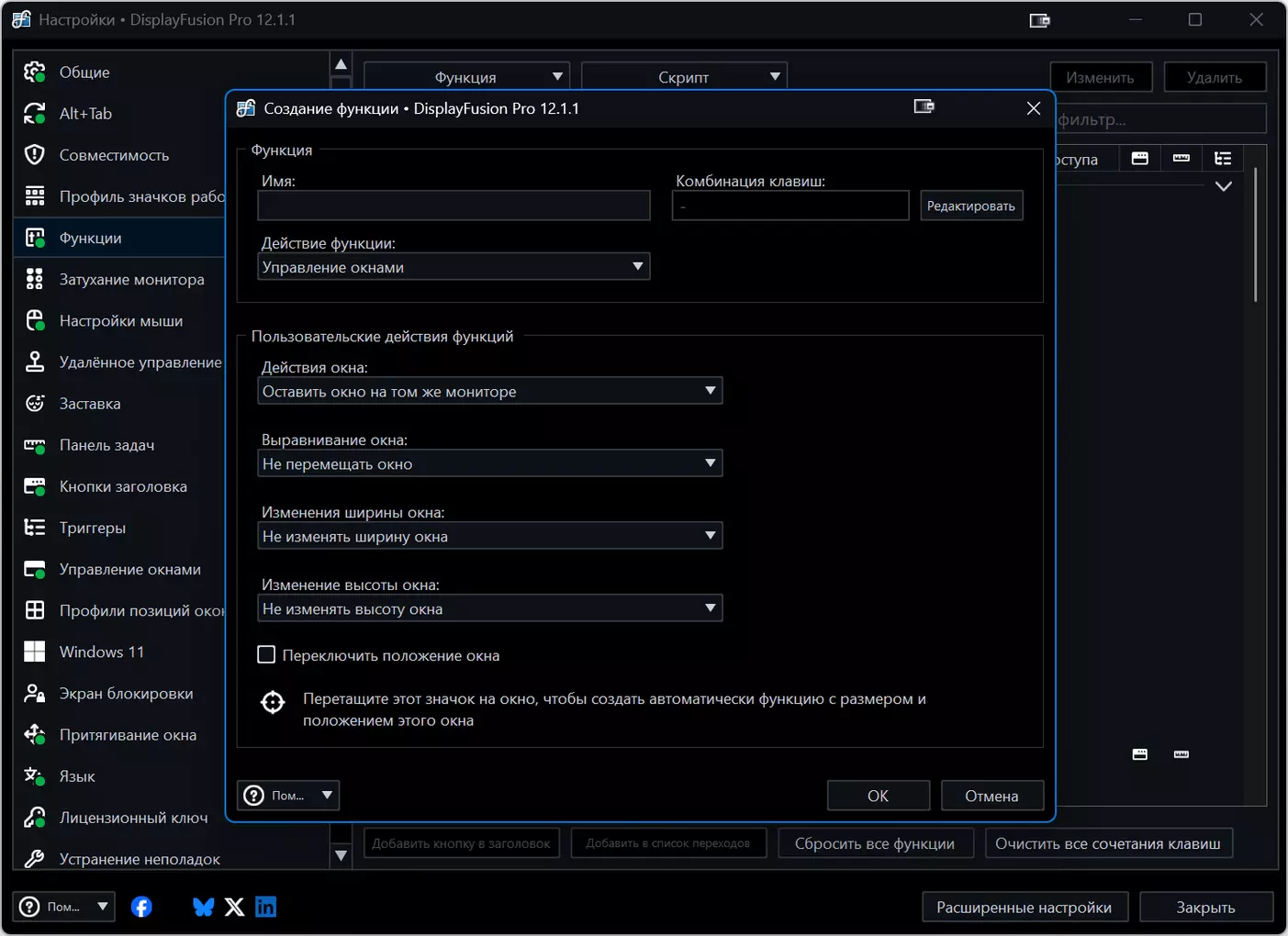This screenshot has height=936, width=1288.
Task: Go to Экран блокировки section
Action: pyautogui.click(x=119, y=693)
